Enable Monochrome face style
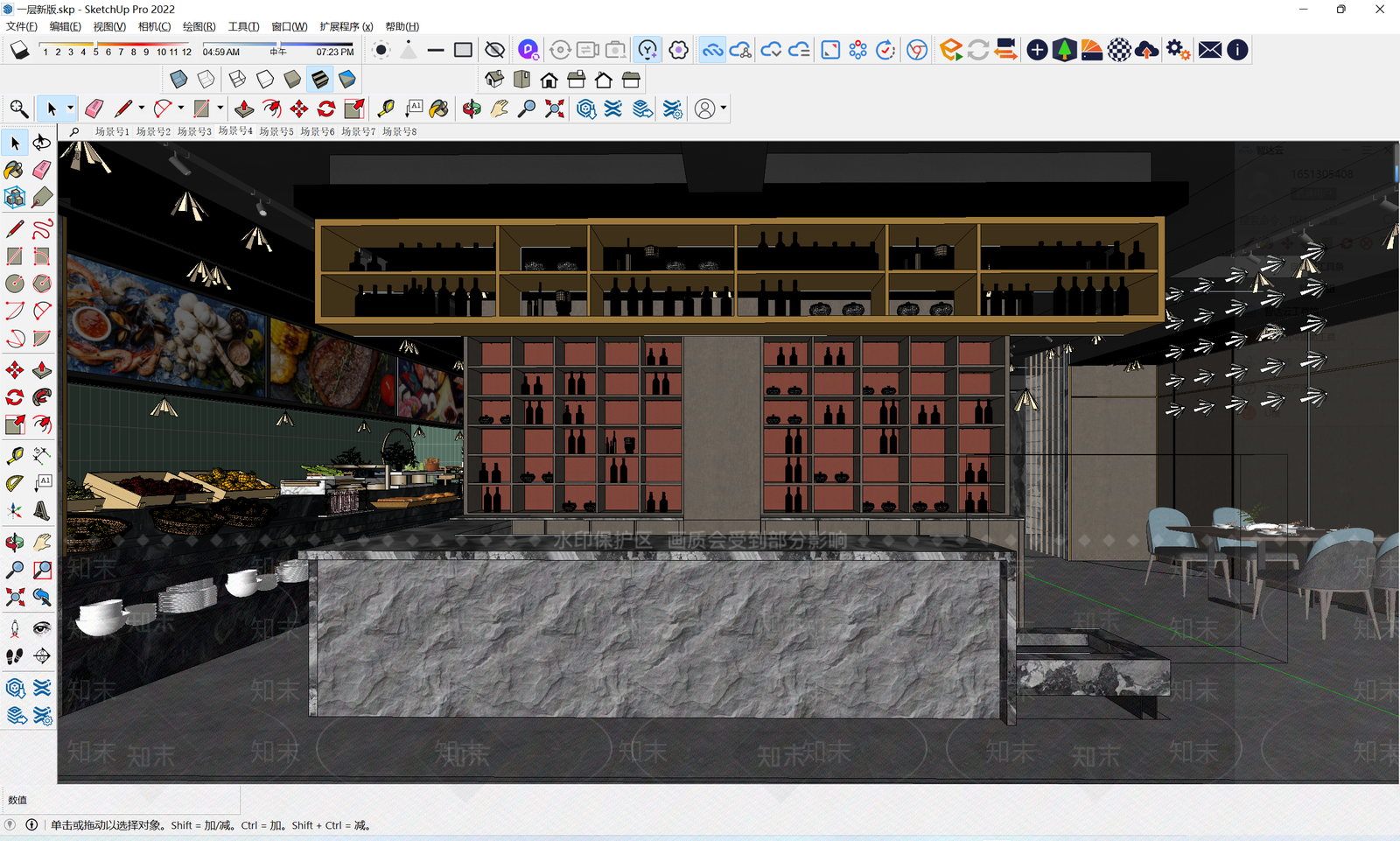The height and width of the screenshot is (841, 1400). pos(347,80)
